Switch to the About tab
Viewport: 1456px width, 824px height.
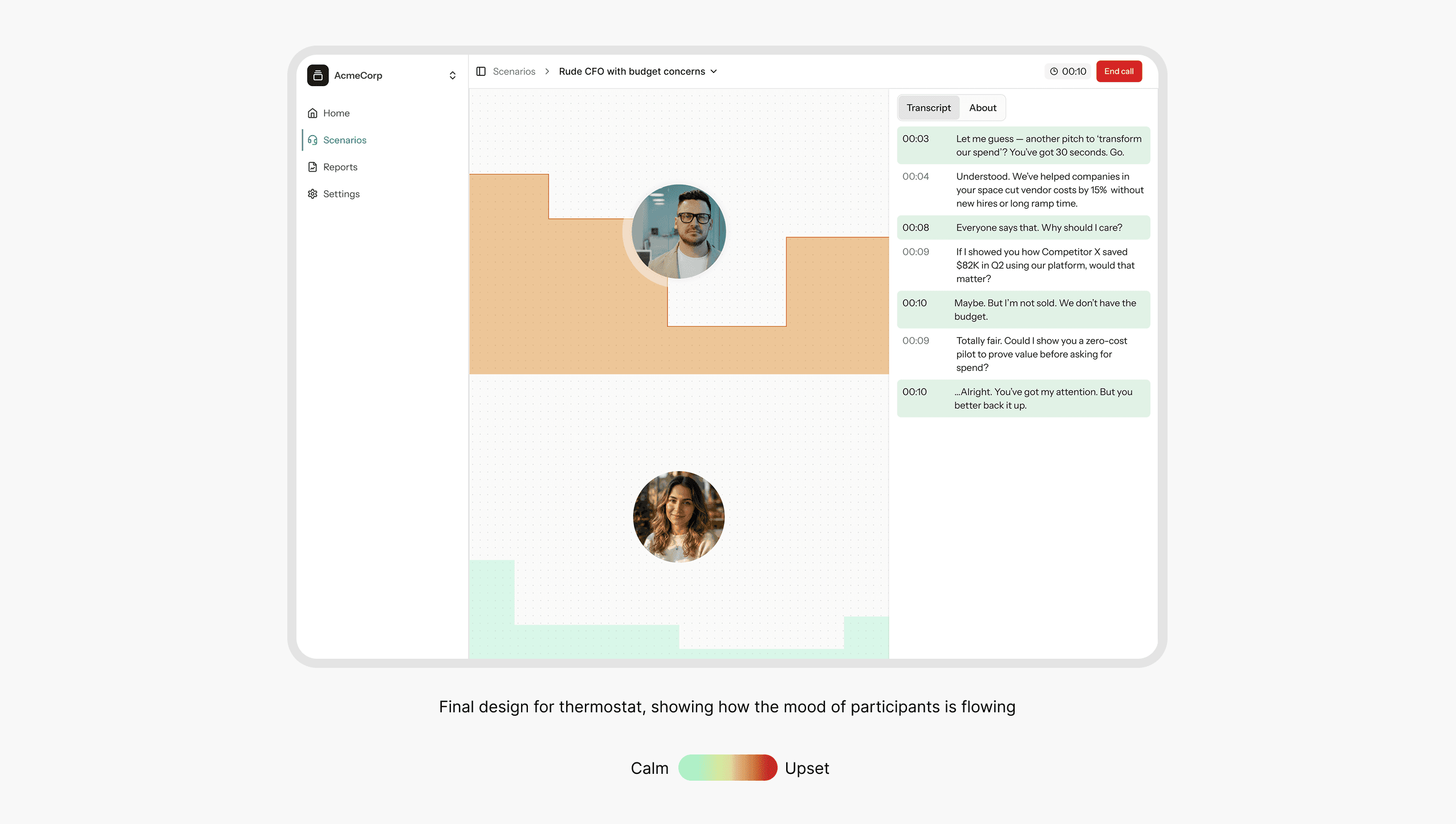(982, 108)
